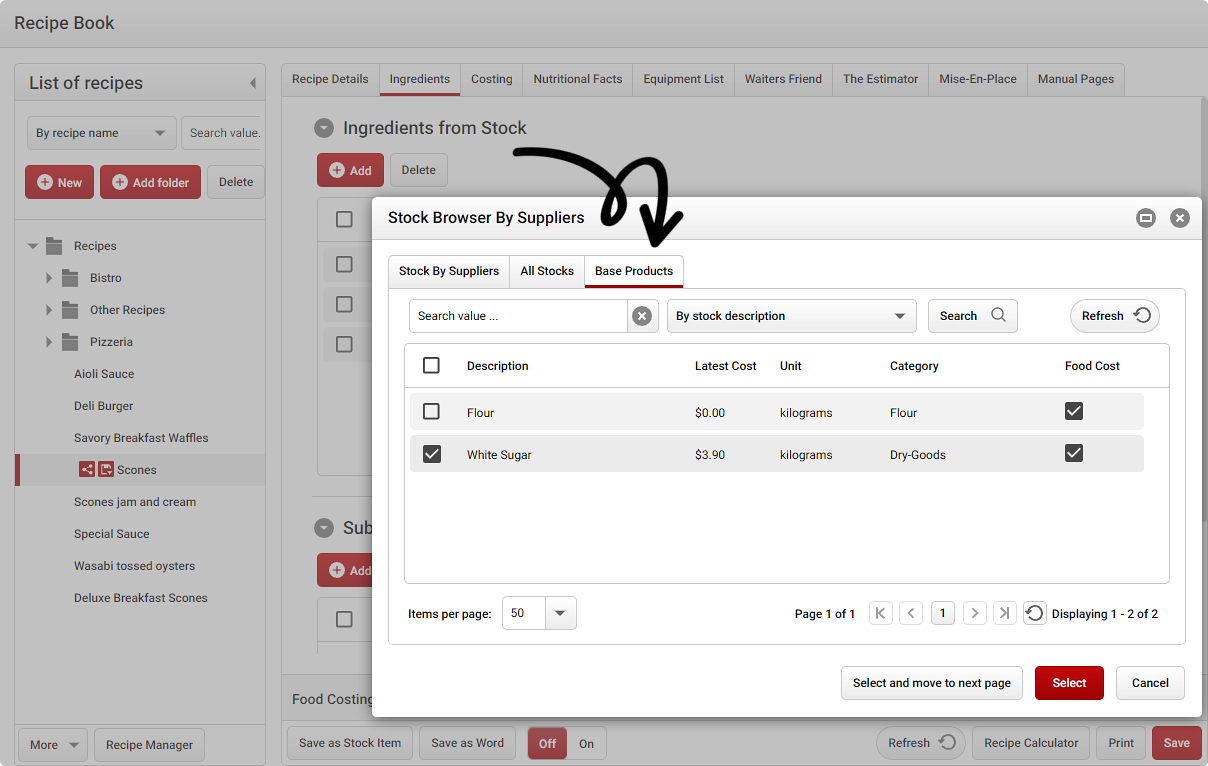Click the recipe list search value field

coord(223,133)
